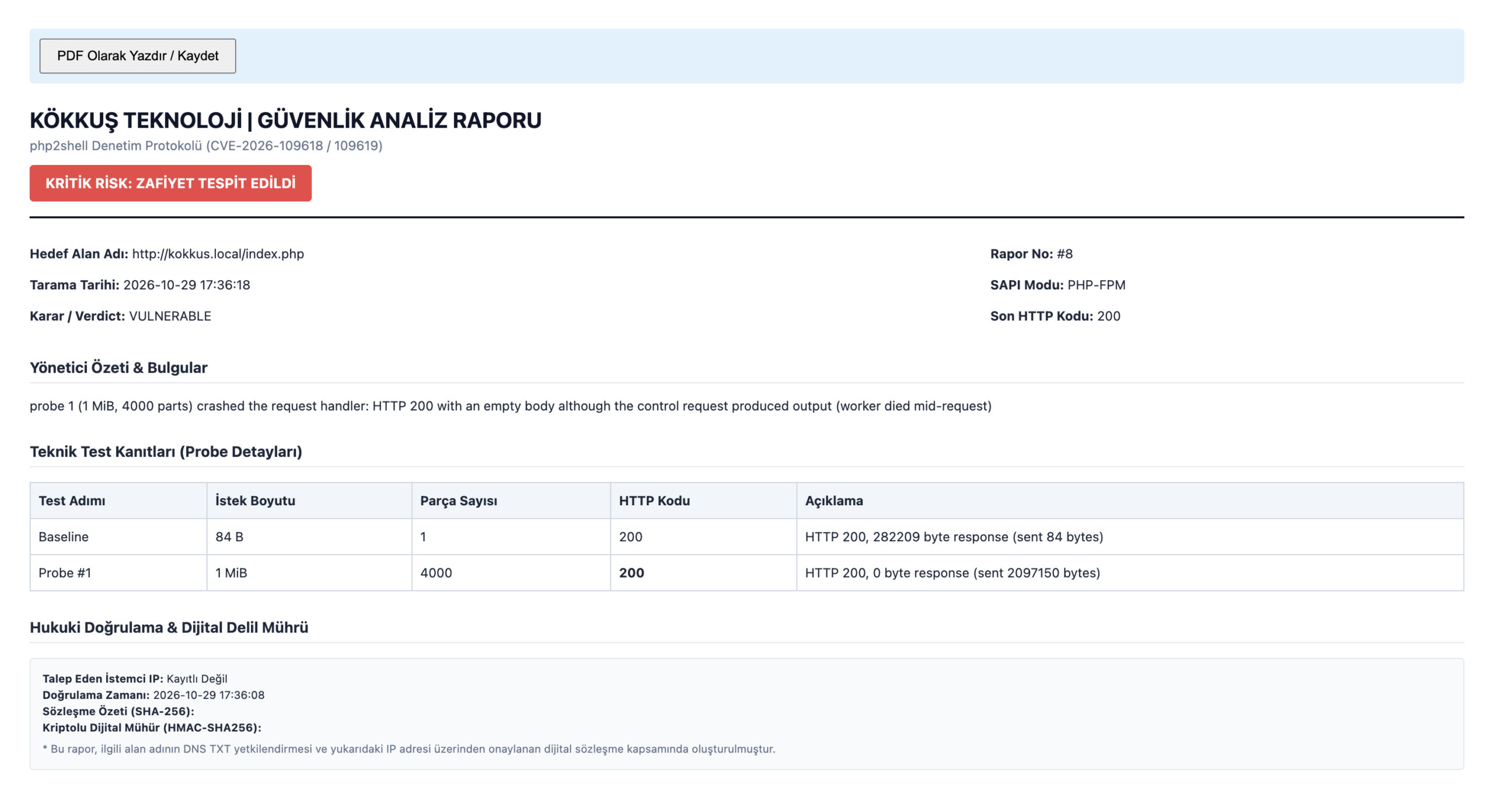
Task: Click the Son HTTP Kodu value
Action: pos(1108,316)
